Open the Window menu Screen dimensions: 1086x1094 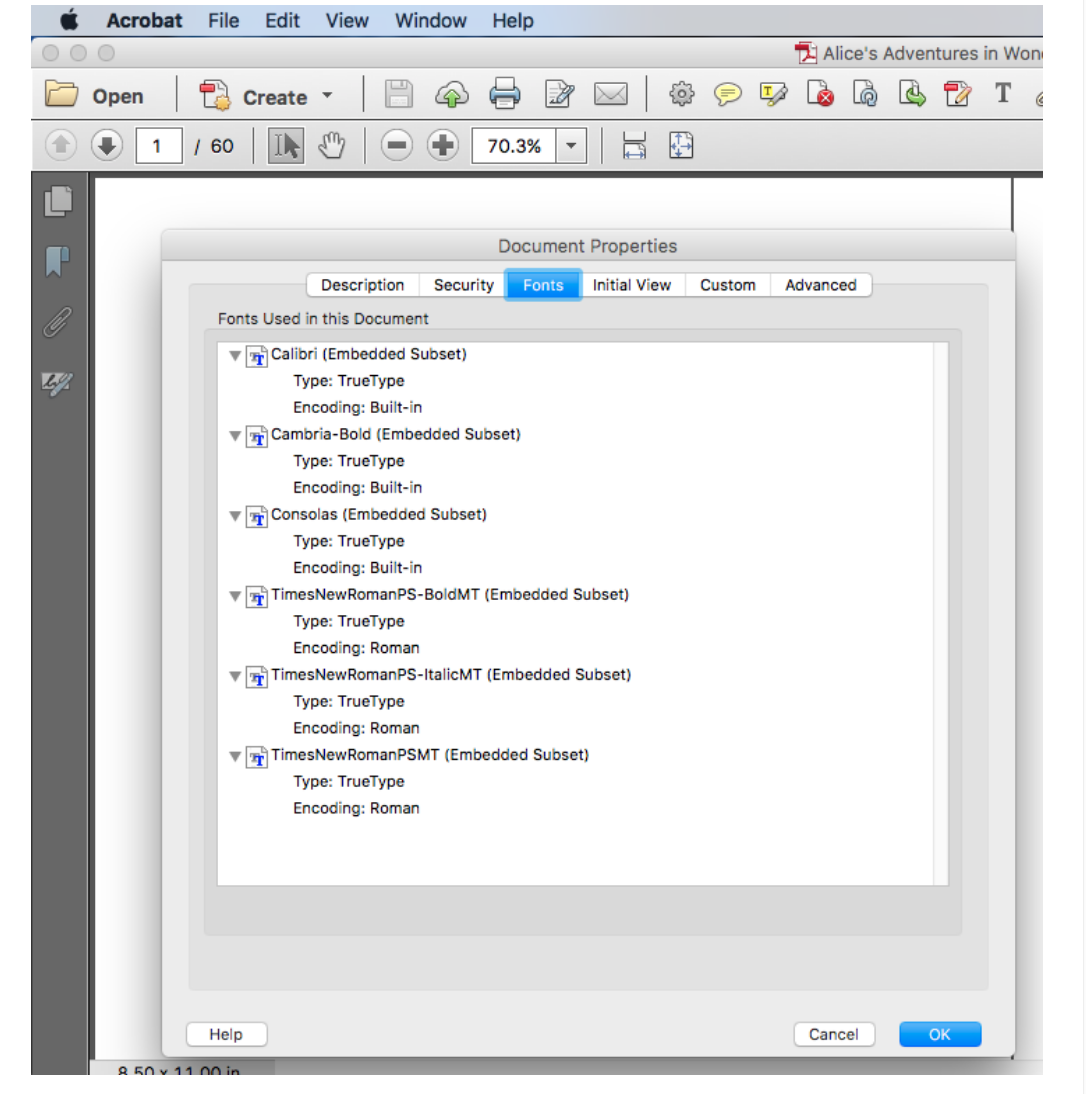(x=430, y=21)
